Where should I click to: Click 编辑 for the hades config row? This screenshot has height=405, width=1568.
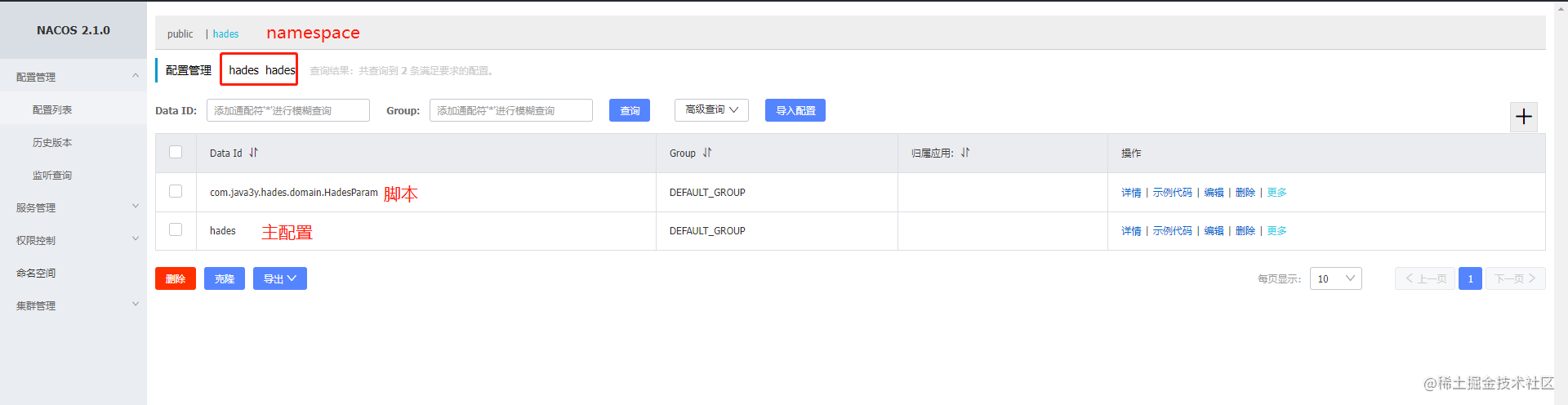click(x=1214, y=231)
